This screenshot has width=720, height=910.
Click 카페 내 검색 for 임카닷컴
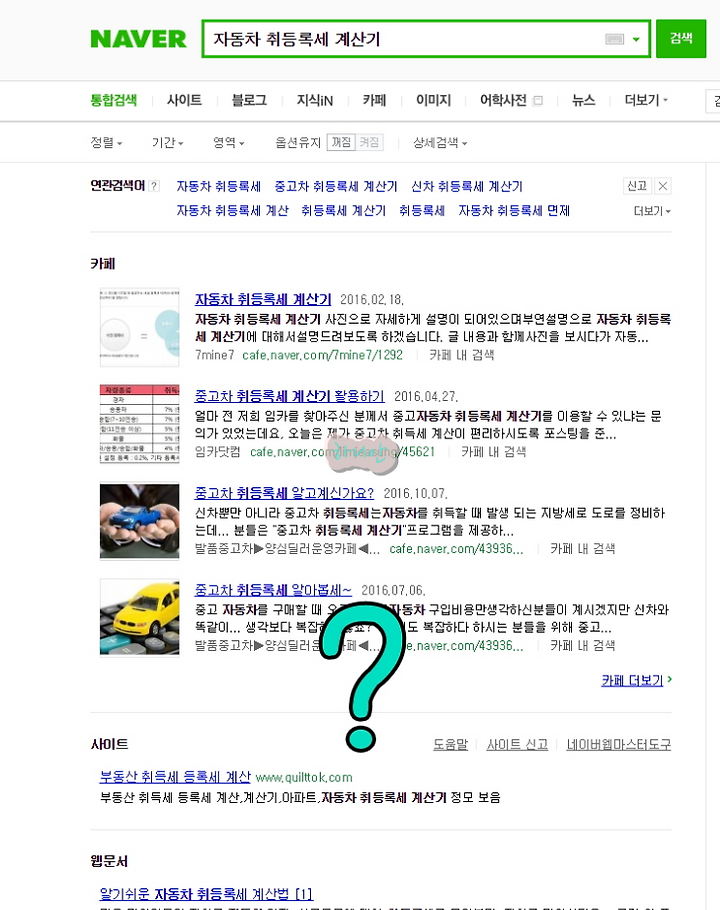pos(494,452)
